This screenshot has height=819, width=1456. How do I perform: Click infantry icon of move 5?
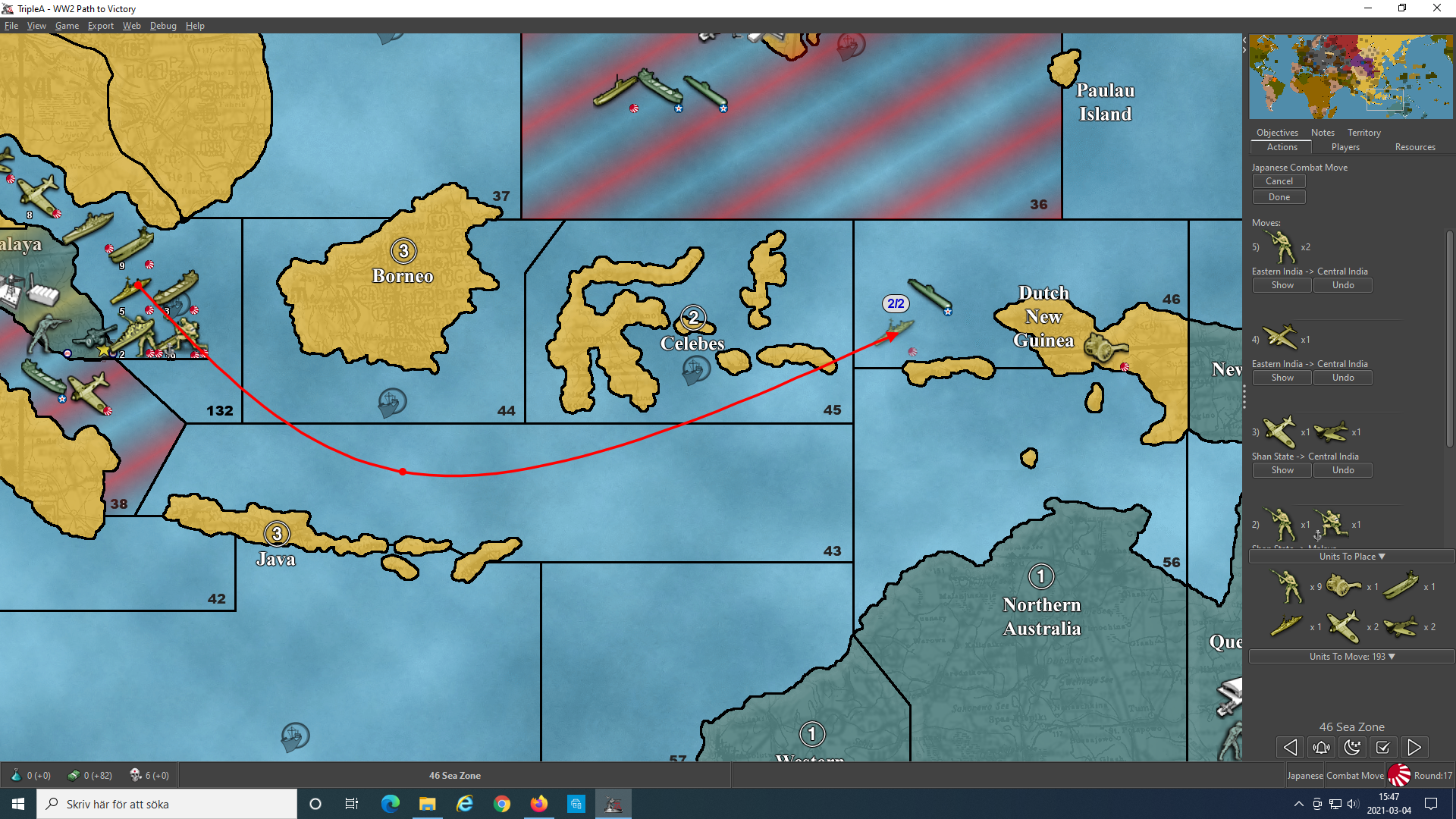1282,246
